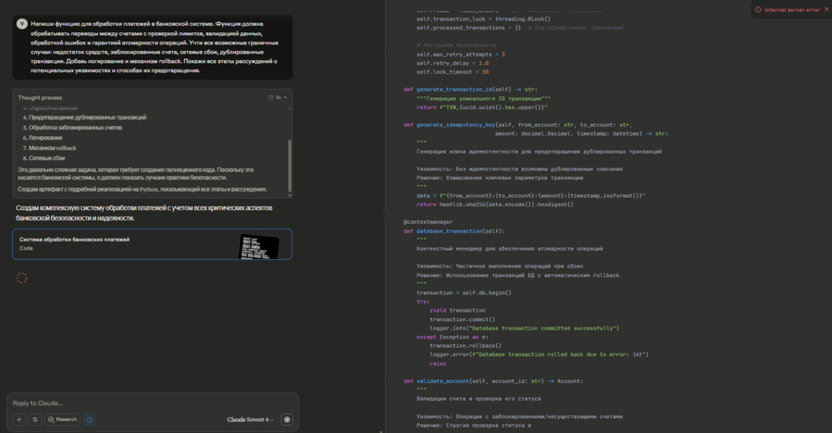832x433 pixels.
Task: Click the scroll down arrow in Thought process
Action: click(x=290, y=195)
